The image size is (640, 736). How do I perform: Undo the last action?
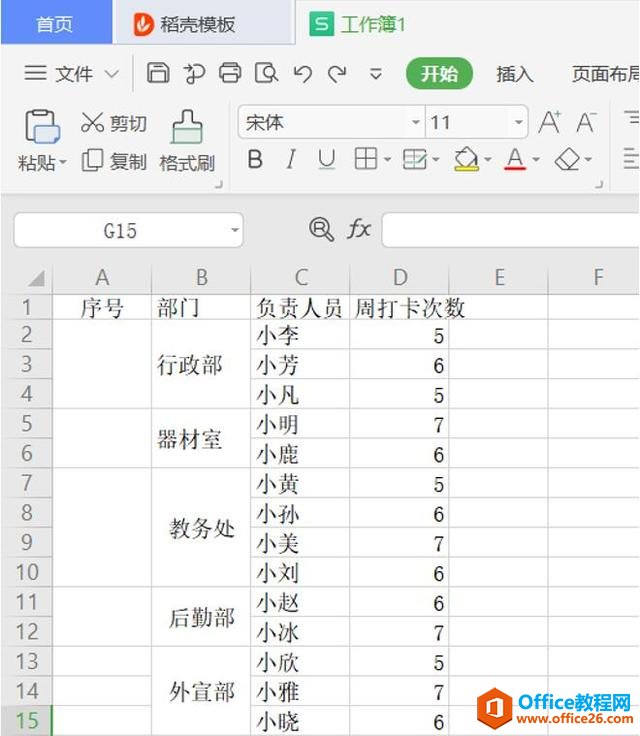(x=302, y=74)
